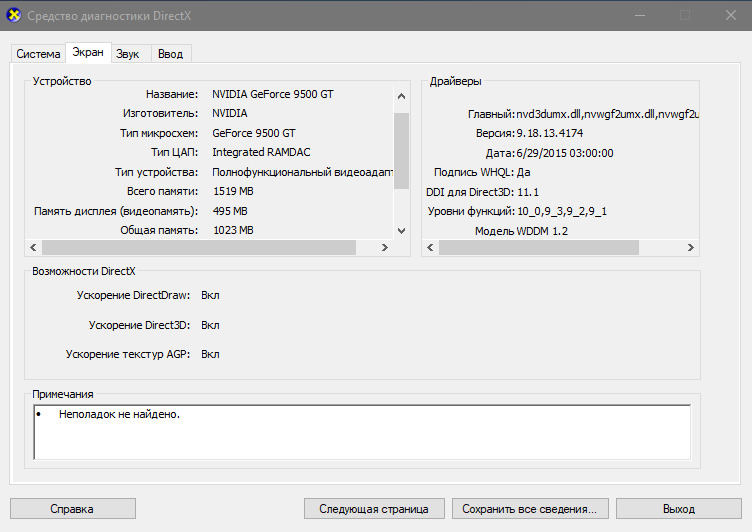Click left arrow of Драйверы horizontal scrollbar
752x532 pixels.
coord(430,247)
